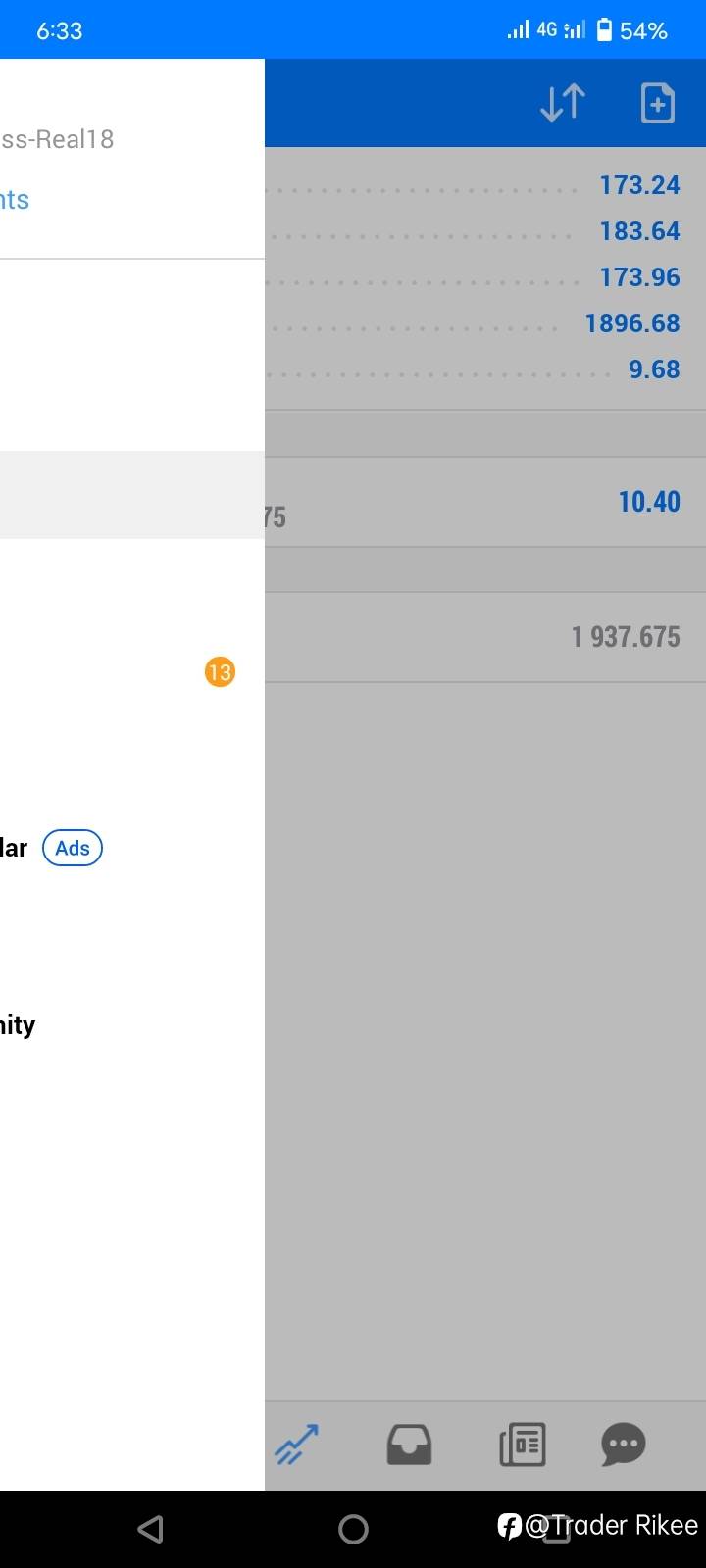Tap the Android back triangle button

(x=150, y=1529)
